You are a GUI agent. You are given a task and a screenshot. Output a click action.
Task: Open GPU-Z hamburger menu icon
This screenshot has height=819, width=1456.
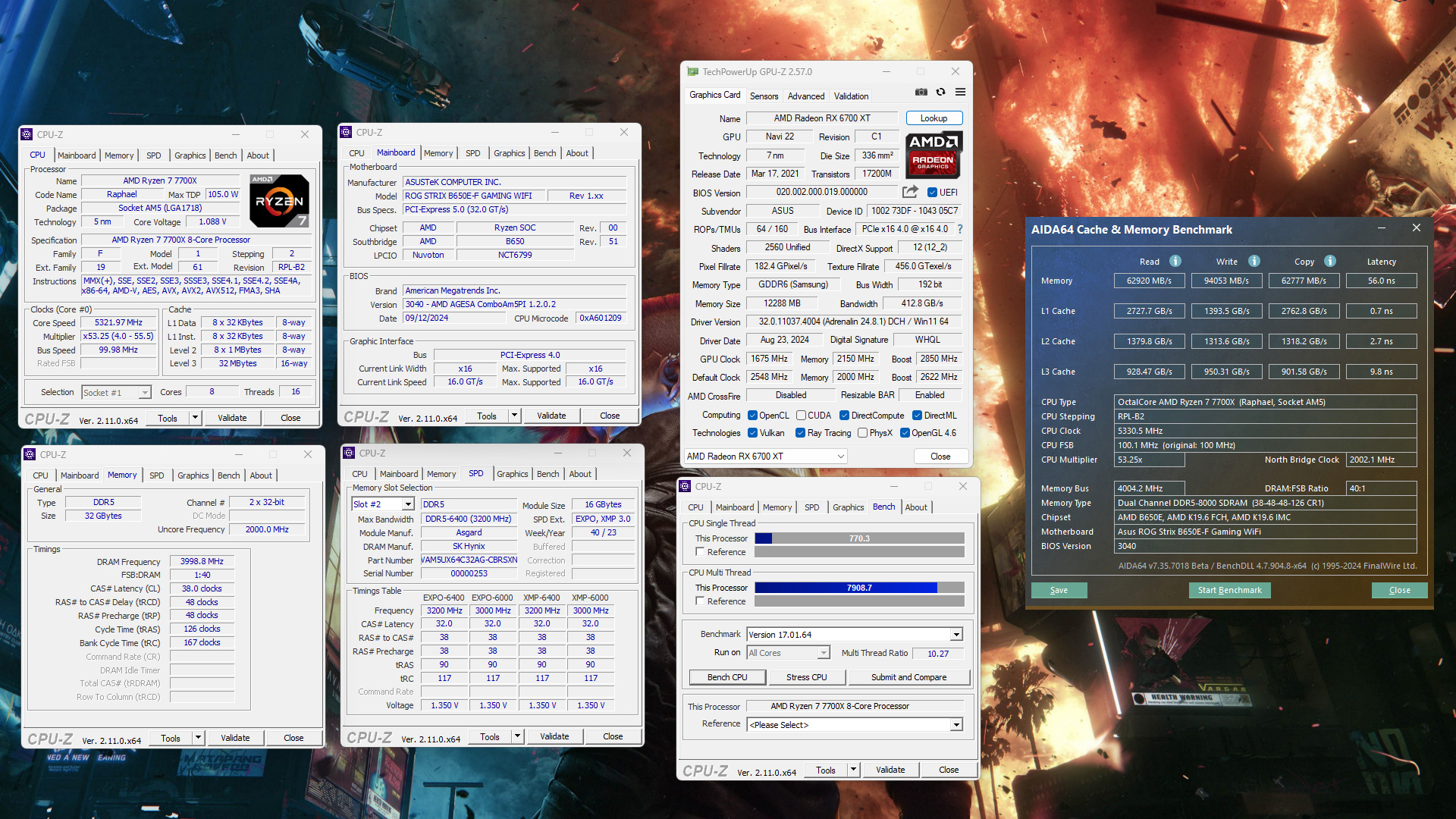[960, 93]
